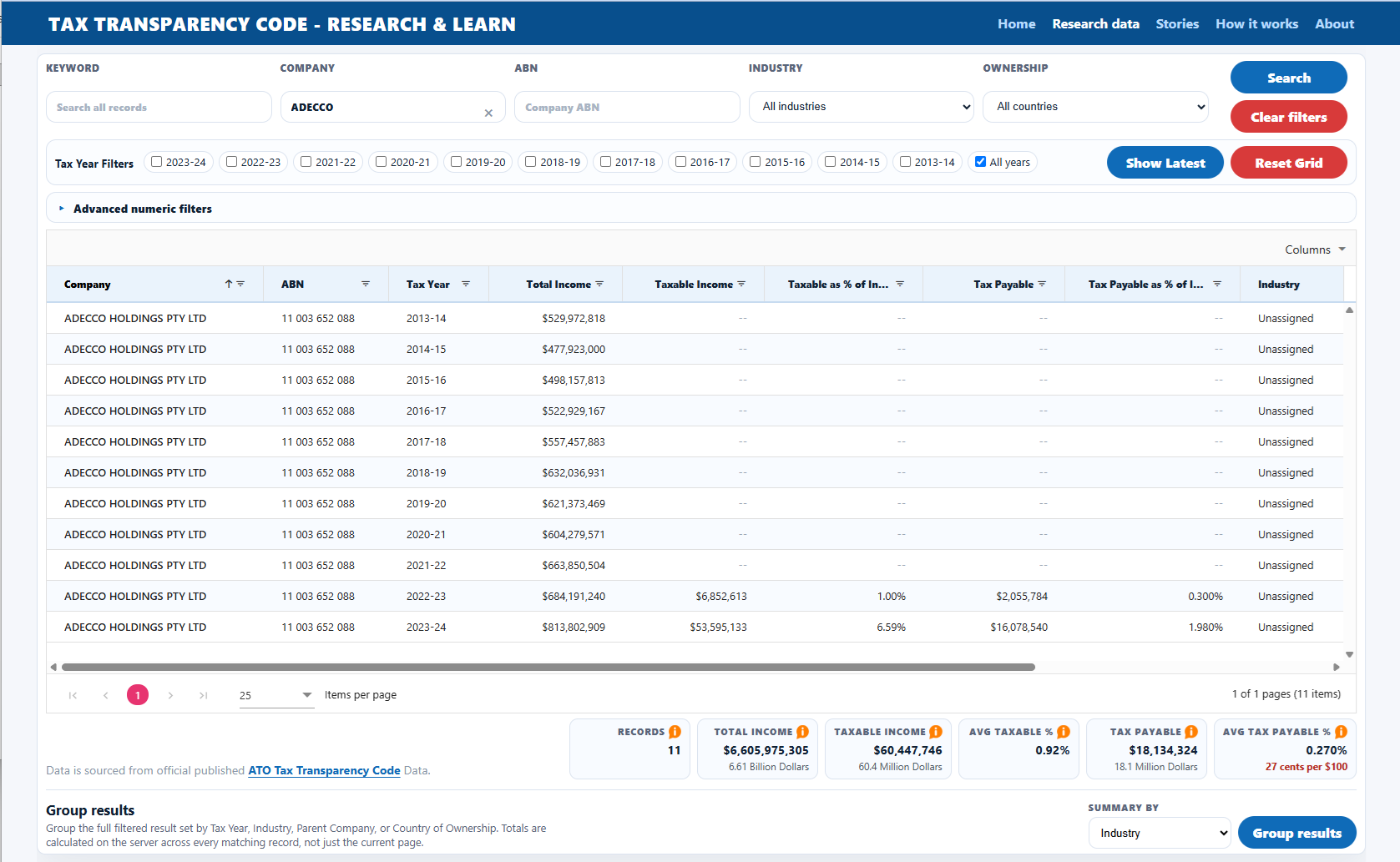
Task: Open ATO Tax Transparency Code link
Action: click(x=324, y=770)
